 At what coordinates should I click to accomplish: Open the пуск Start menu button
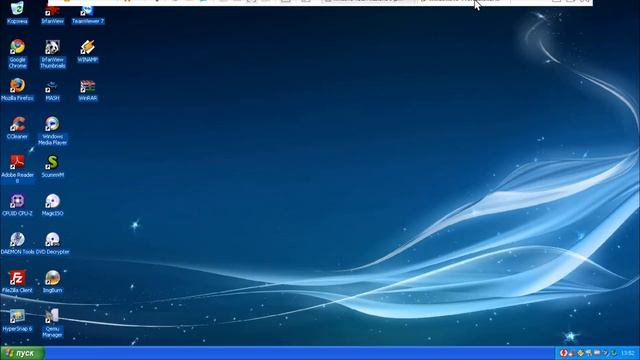[x=22, y=353]
